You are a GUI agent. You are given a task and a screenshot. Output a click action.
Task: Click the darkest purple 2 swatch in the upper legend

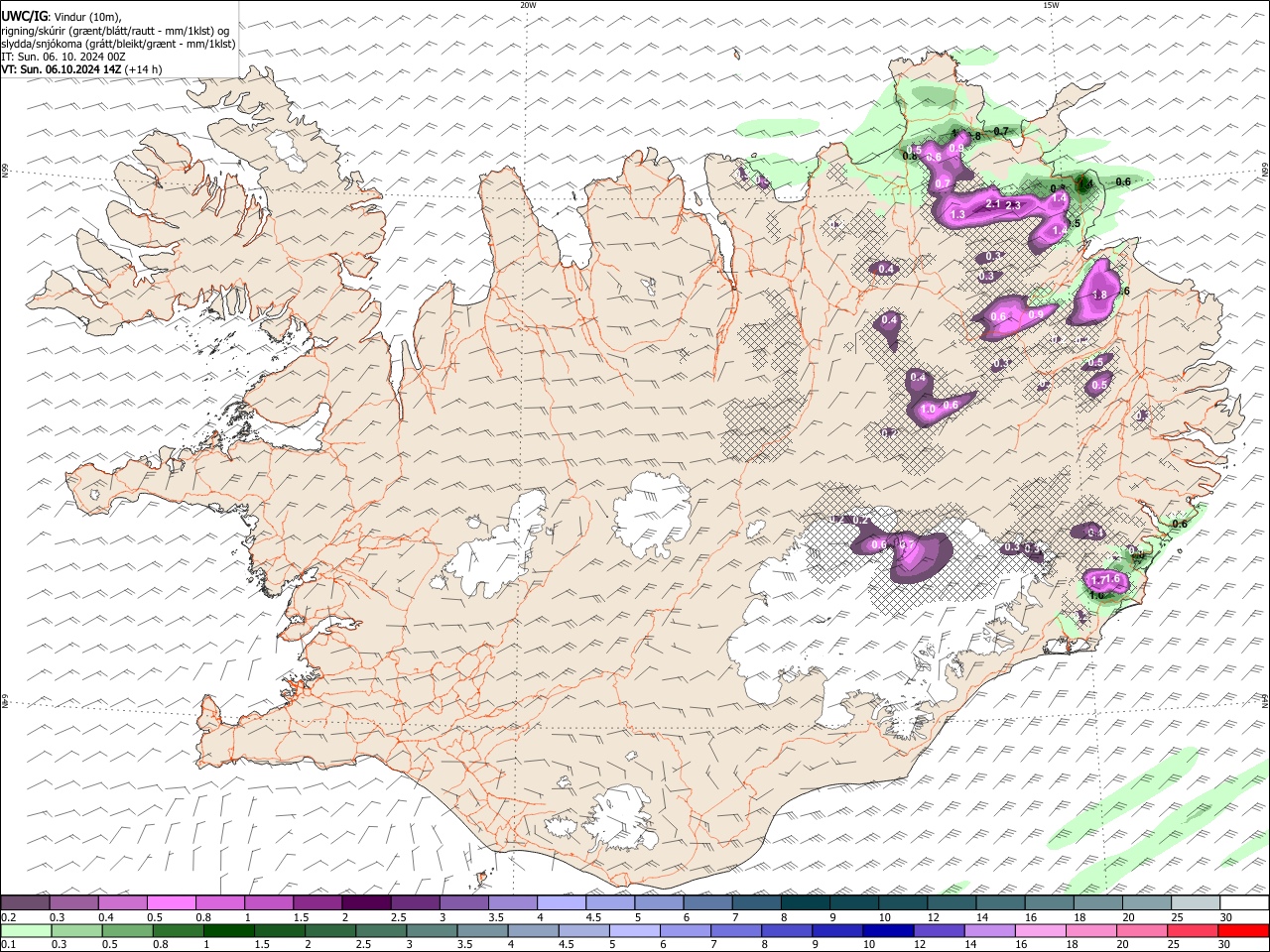click(366, 902)
